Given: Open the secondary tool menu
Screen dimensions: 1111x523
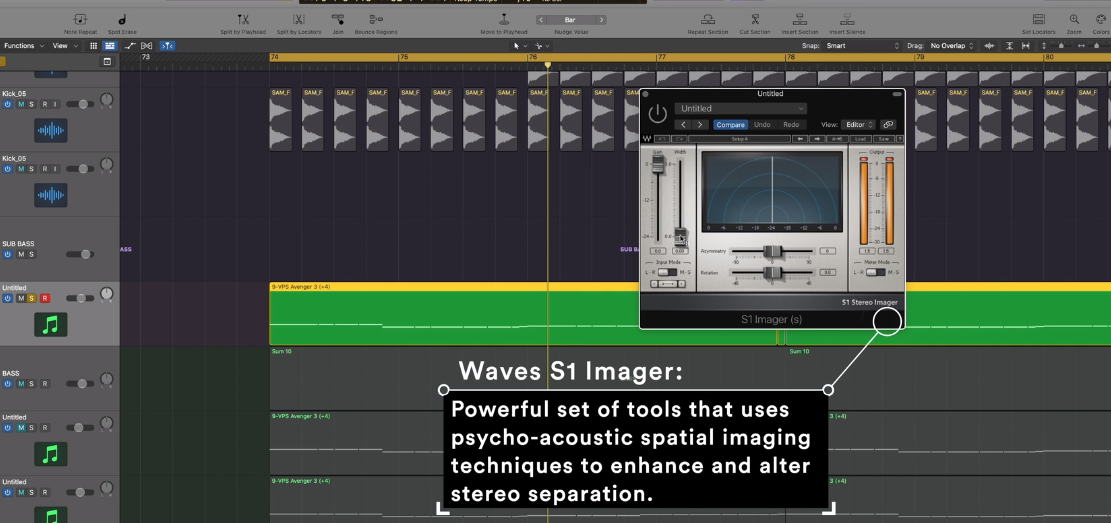Looking at the screenshot, I should (x=543, y=45).
